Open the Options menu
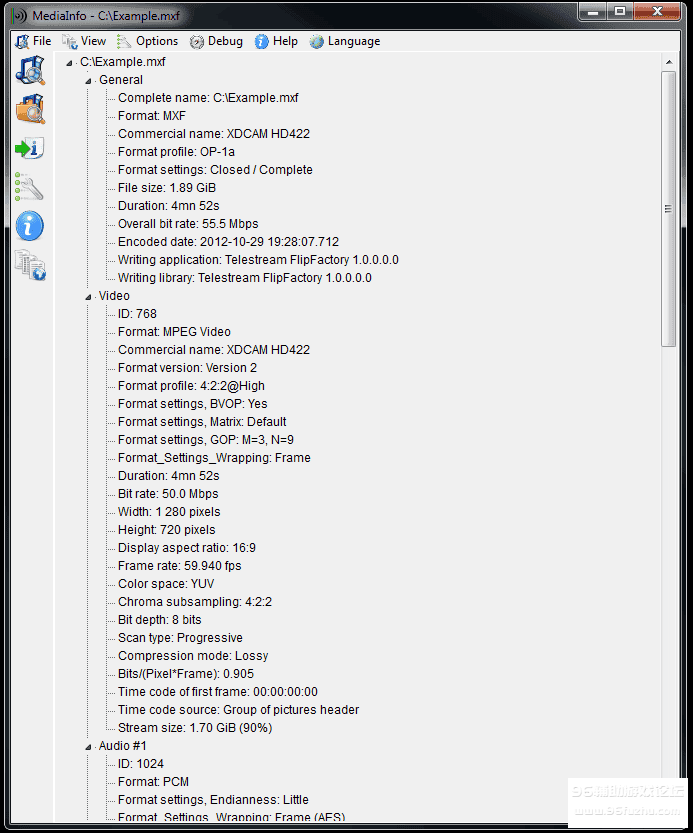 click(148, 41)
